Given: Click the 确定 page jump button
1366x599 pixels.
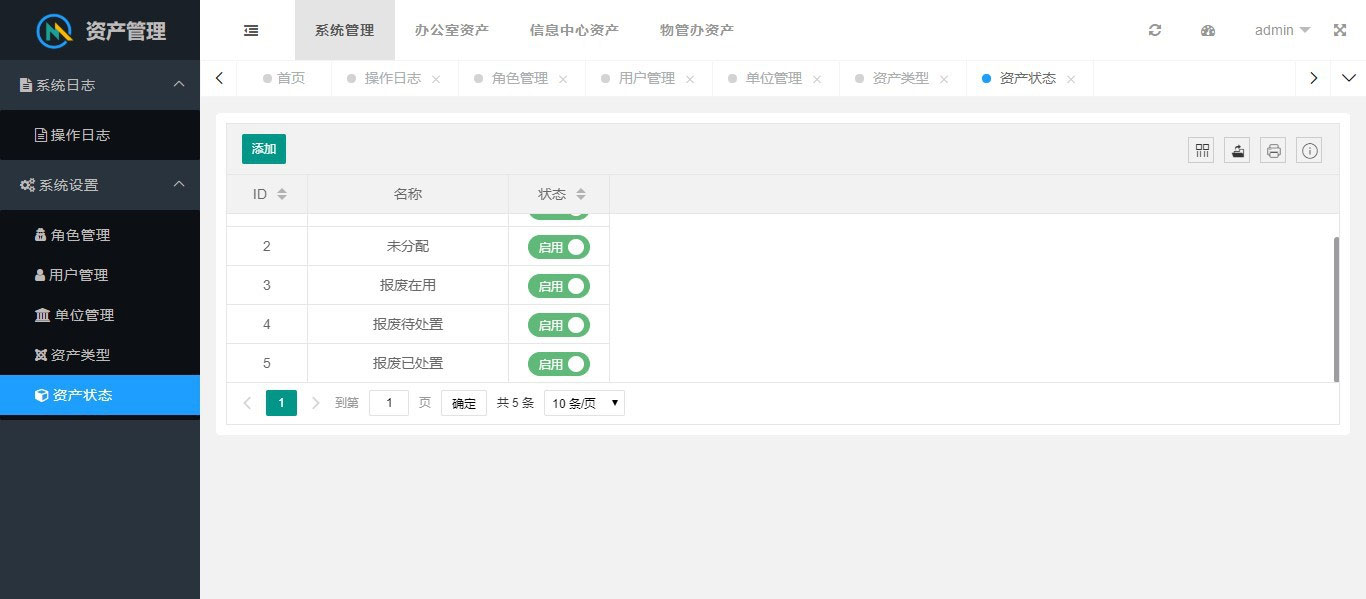Looking at the screenshot, I should click(x=464, y=403).
